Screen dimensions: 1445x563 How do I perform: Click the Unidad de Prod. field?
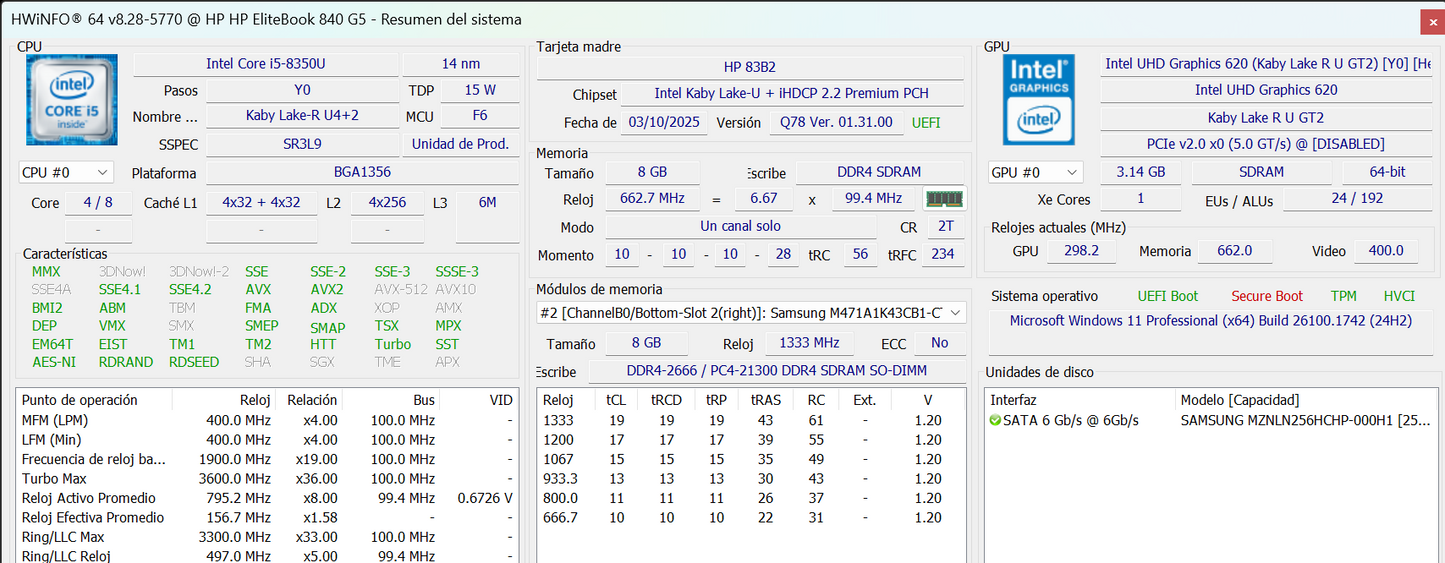461,144
